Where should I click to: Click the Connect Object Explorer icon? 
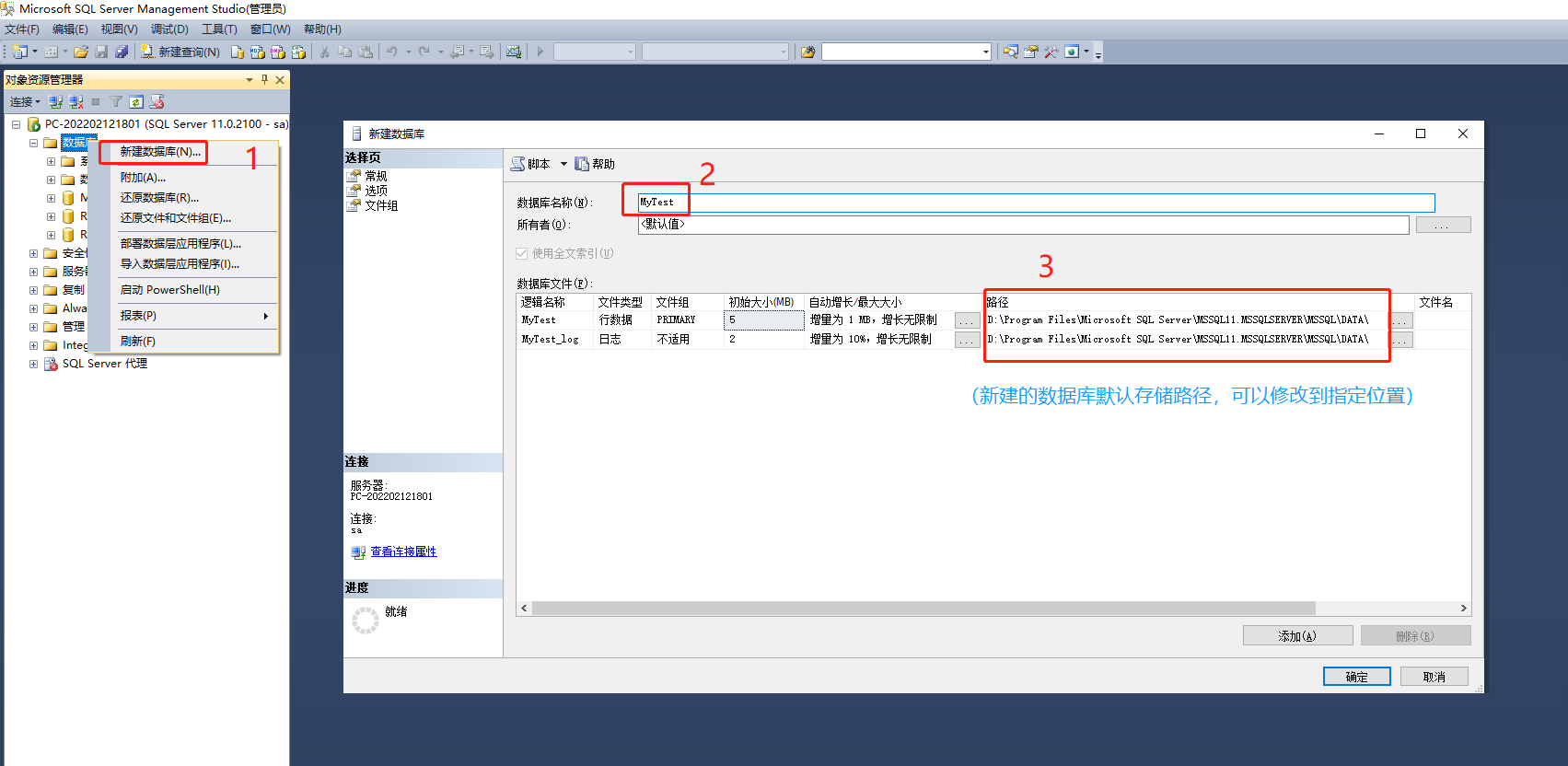click(55, 101)
